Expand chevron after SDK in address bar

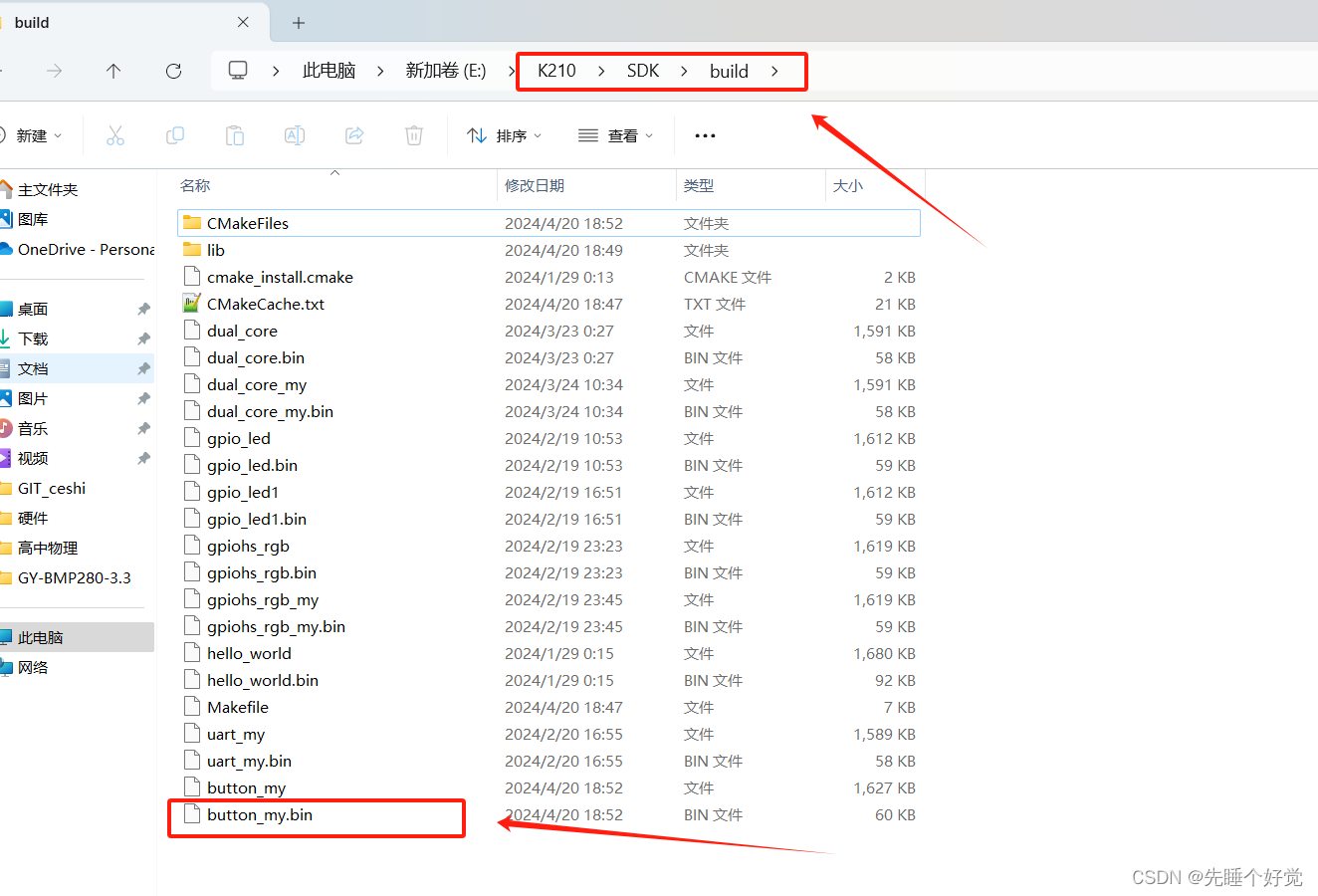point(684,71)
